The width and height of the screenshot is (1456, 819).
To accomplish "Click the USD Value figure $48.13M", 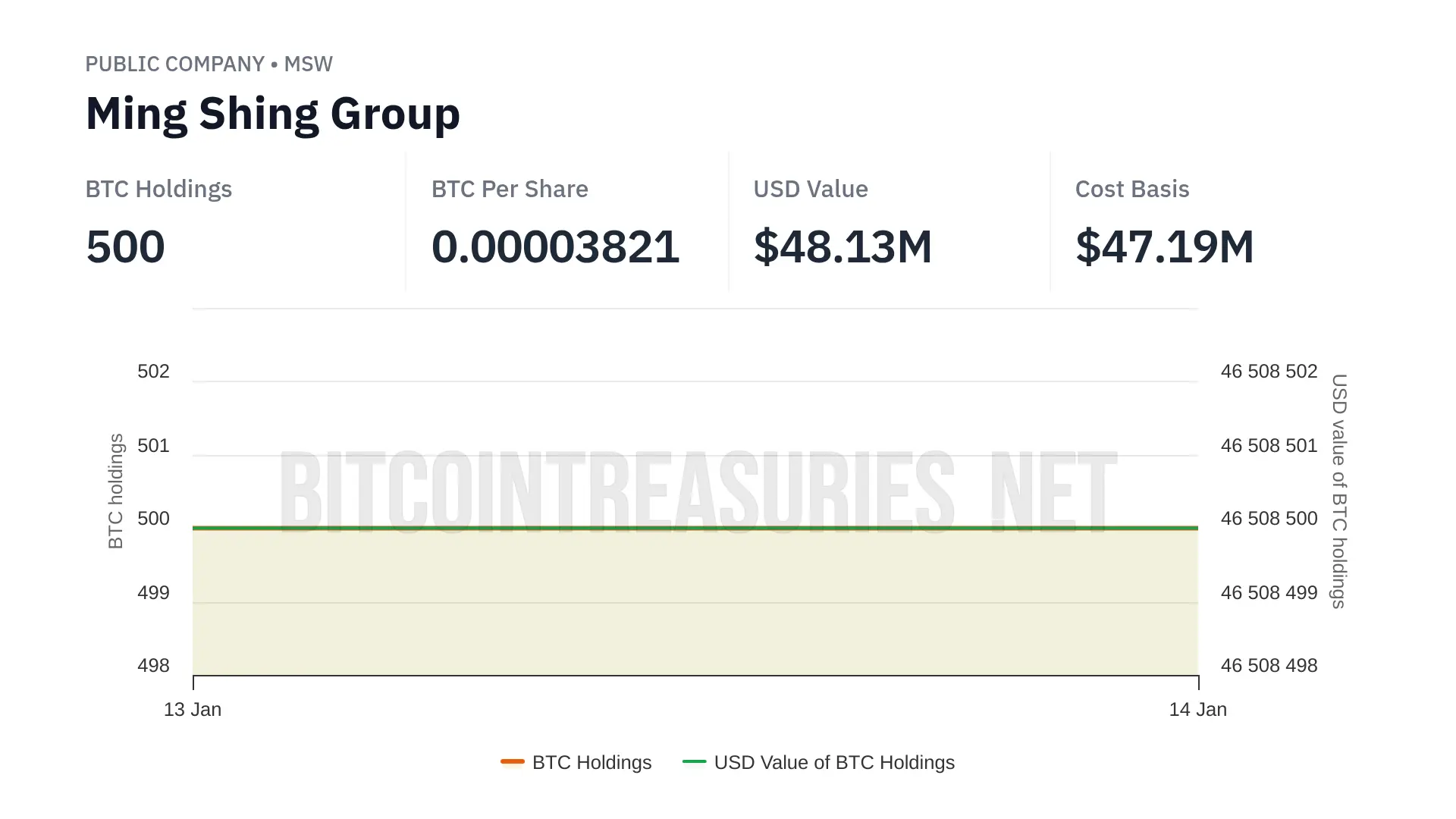I will [x=843, y=246].
